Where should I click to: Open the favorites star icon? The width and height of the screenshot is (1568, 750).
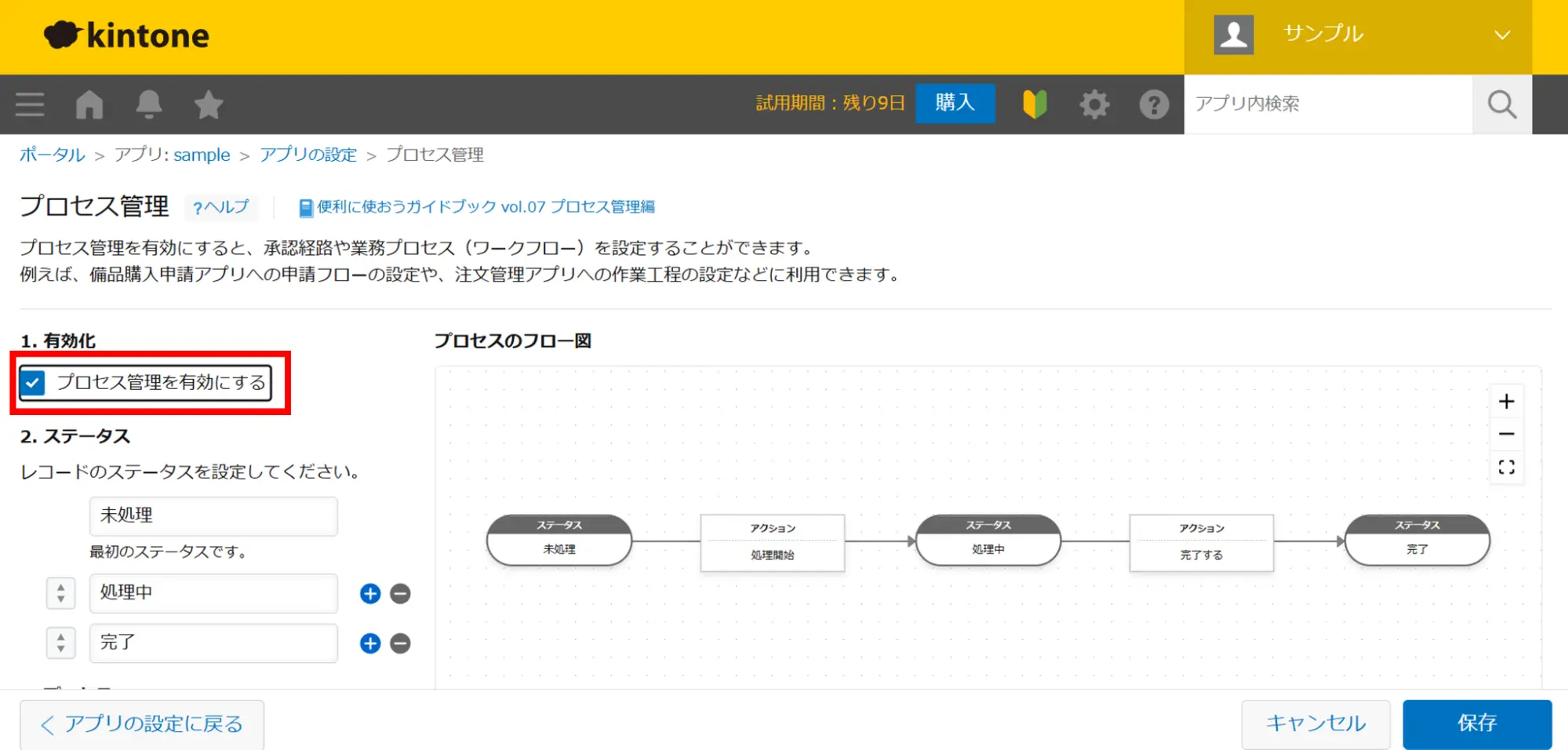click(209, 104)
